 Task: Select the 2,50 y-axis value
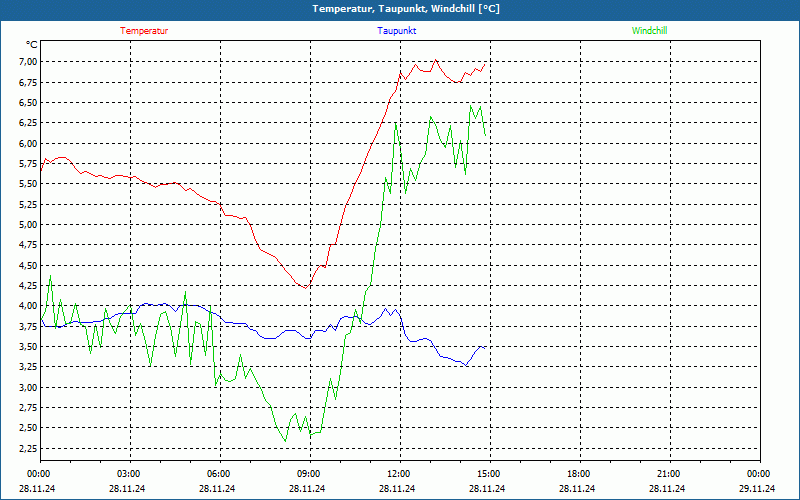29,428
